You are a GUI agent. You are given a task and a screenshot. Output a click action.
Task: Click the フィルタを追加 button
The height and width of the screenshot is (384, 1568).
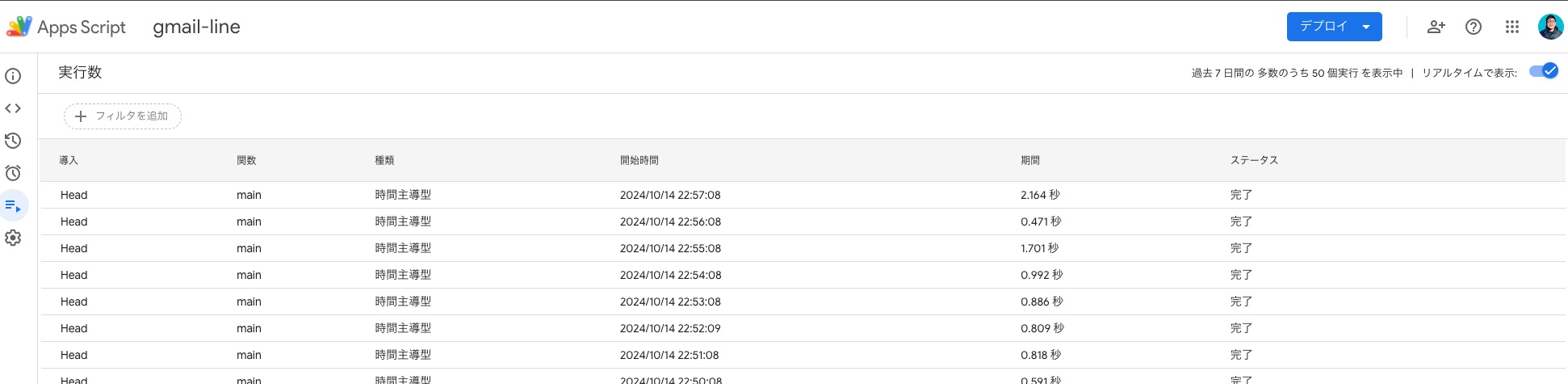point(123,116)
